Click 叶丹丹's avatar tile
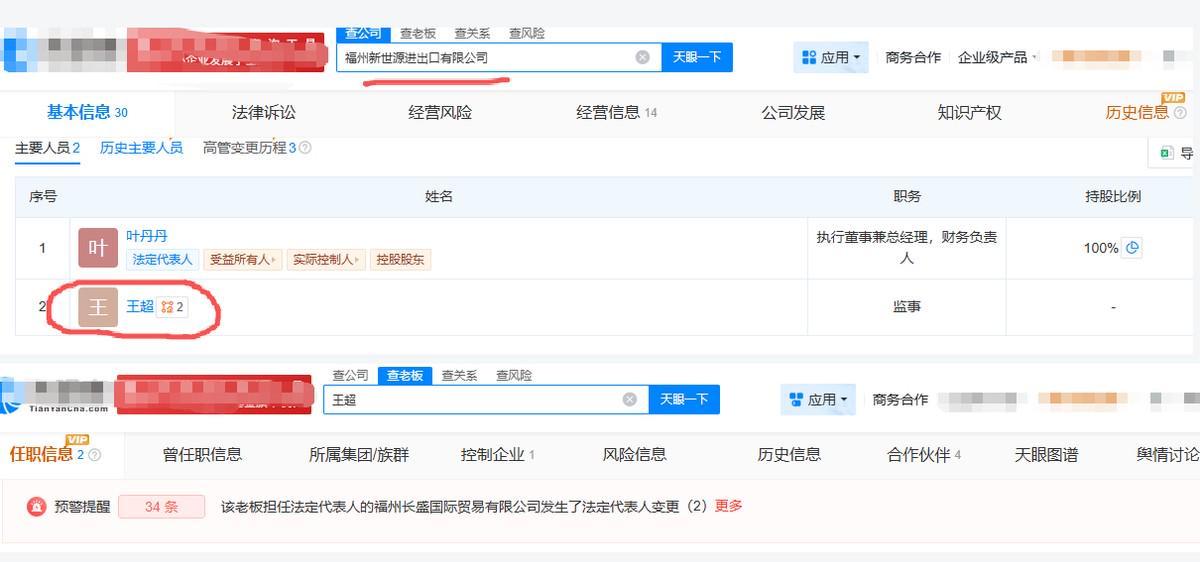 98,248
